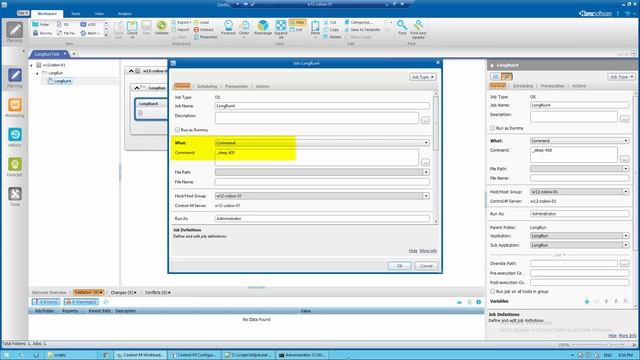The image size is (640, 360).
Task: Click the Find ribbon icon
Action: tap(402, 27)
